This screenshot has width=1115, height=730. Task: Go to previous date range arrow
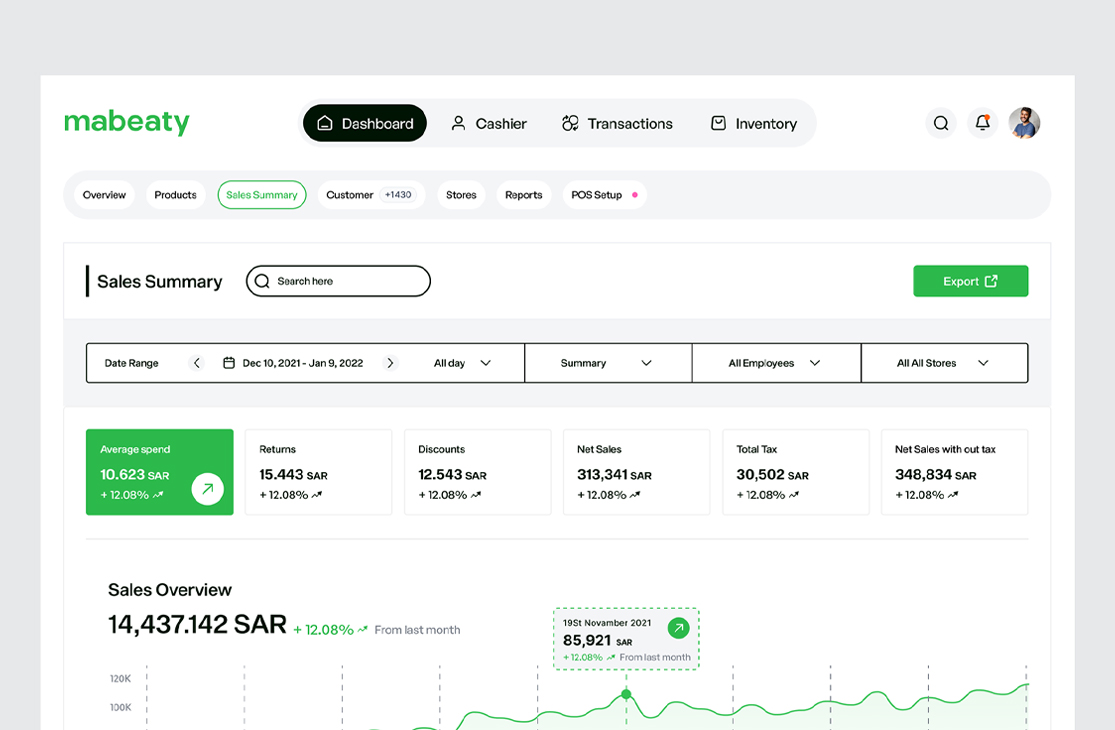[197, 363]
